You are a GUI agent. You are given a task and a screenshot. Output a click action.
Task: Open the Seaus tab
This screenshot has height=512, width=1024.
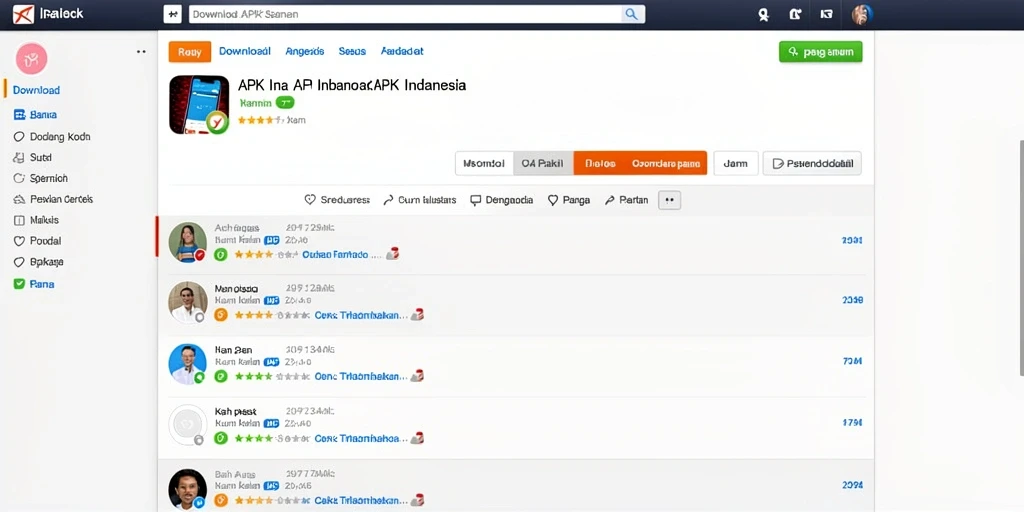[352, 51]
